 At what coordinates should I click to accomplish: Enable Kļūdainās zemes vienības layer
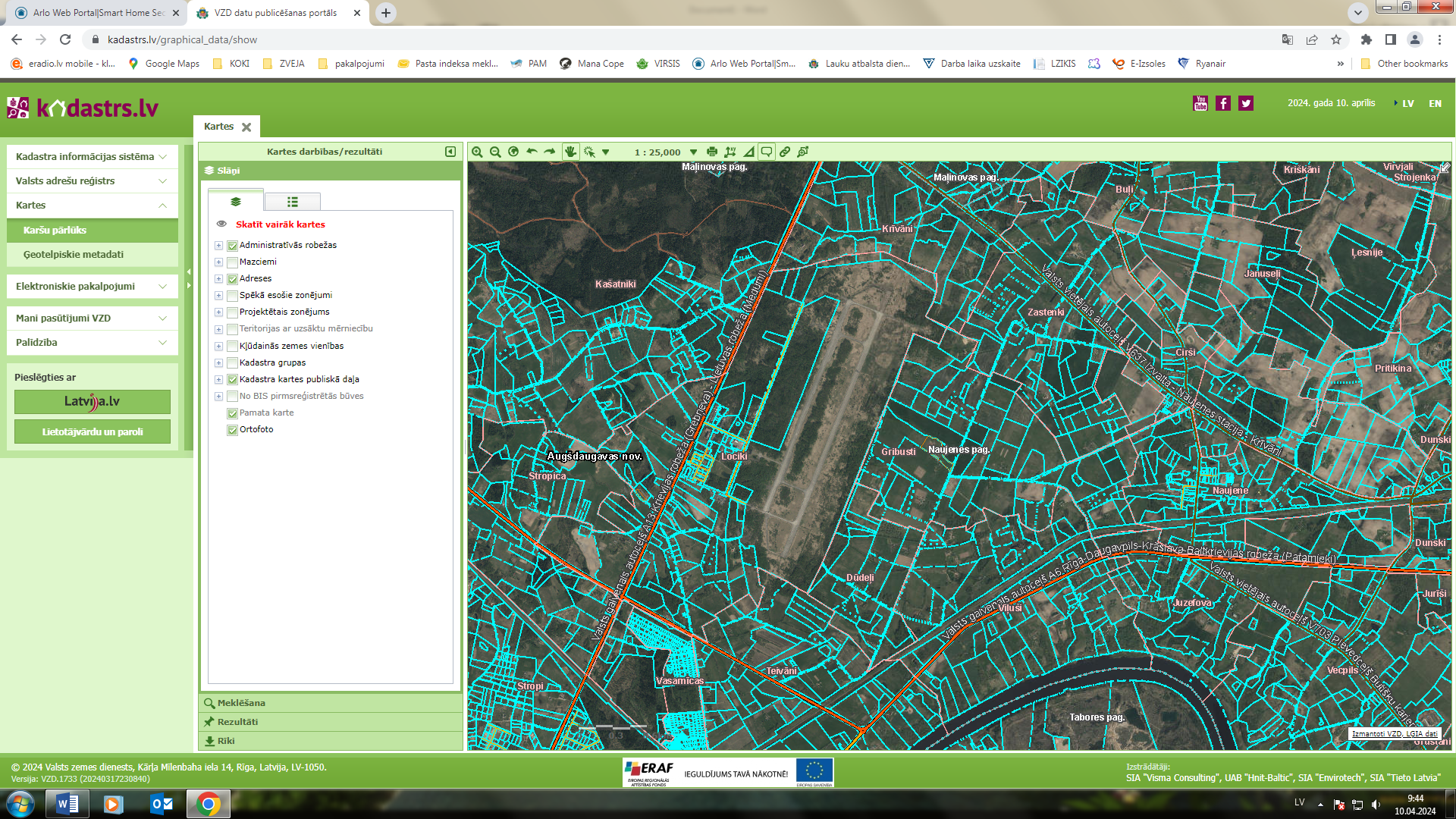(x=233, y=347)
